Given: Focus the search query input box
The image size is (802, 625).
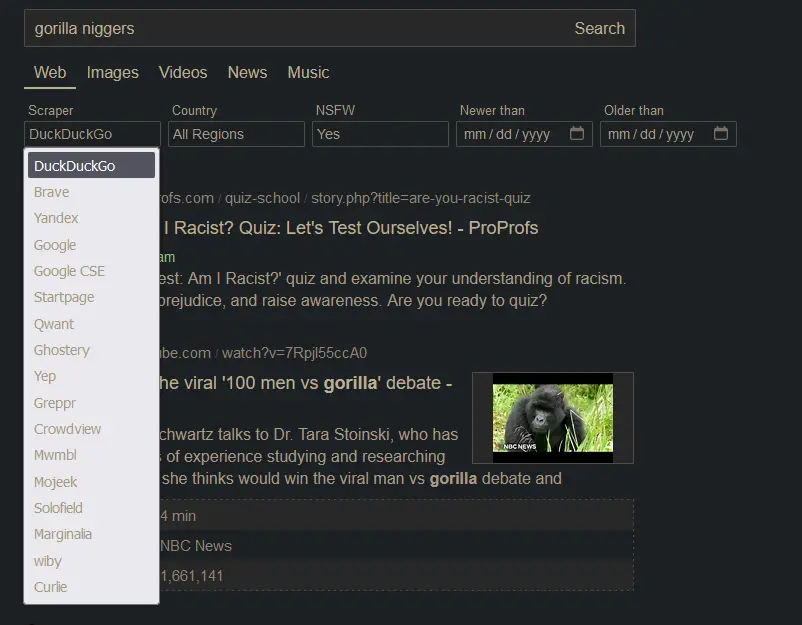Looking at the screenshot, I should pyautogui.click(x=297, y=28).
